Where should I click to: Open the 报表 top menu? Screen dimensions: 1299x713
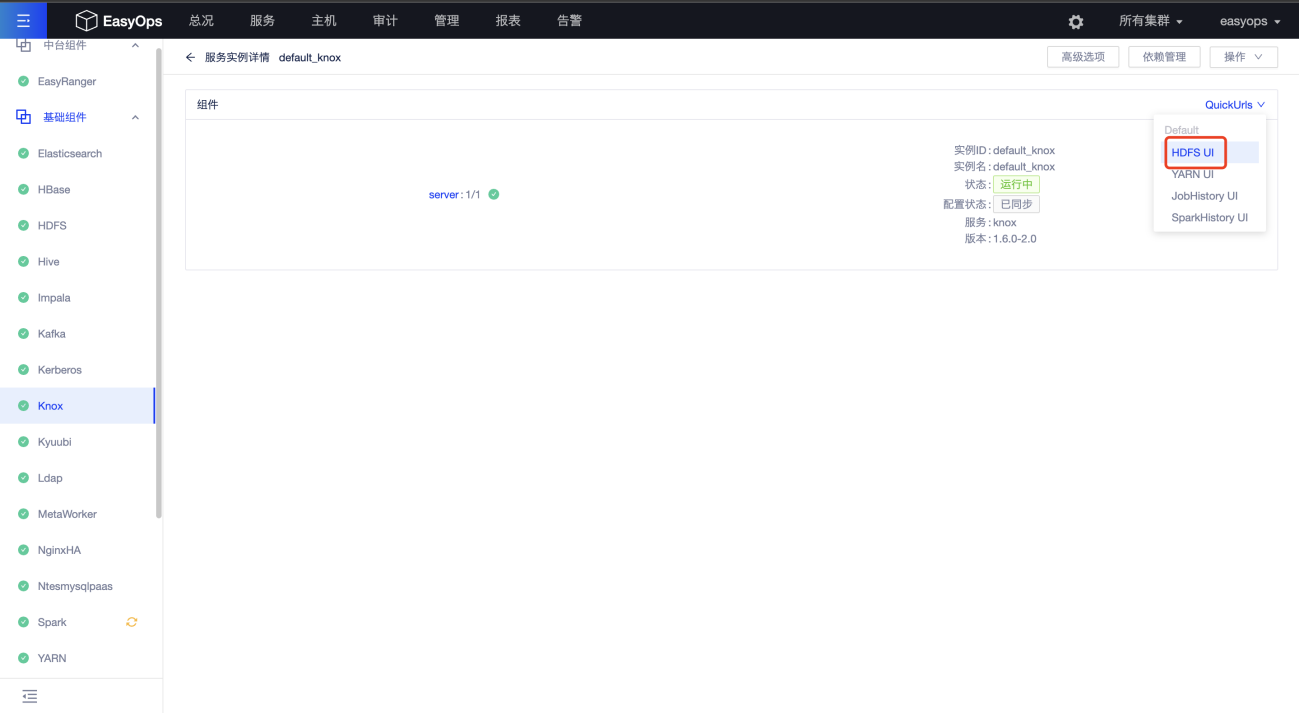[508, 21]
